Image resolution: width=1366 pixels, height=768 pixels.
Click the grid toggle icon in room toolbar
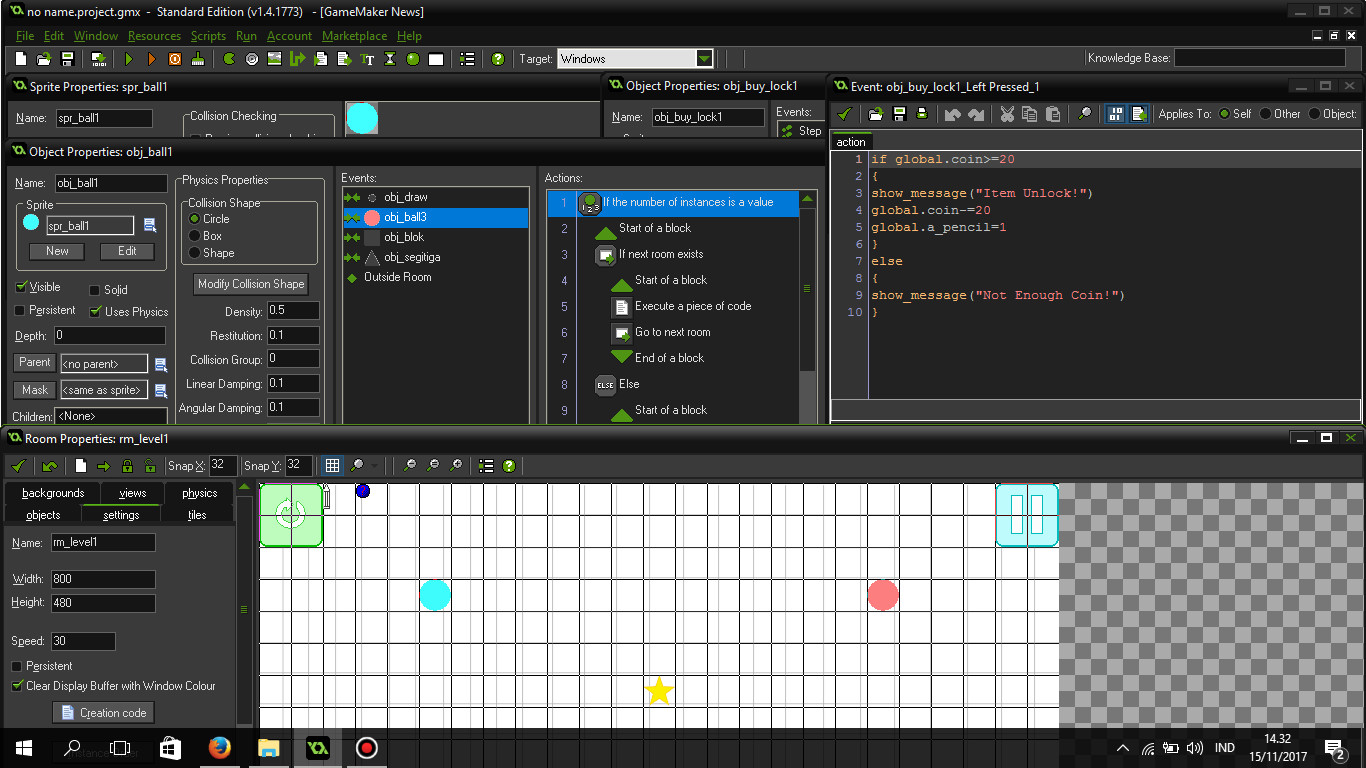pos(332,465)
